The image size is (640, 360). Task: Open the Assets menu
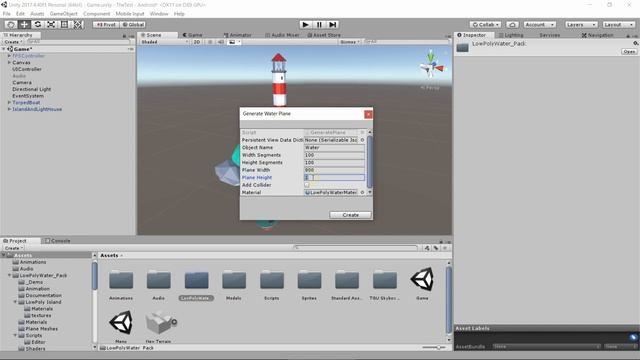37,13
